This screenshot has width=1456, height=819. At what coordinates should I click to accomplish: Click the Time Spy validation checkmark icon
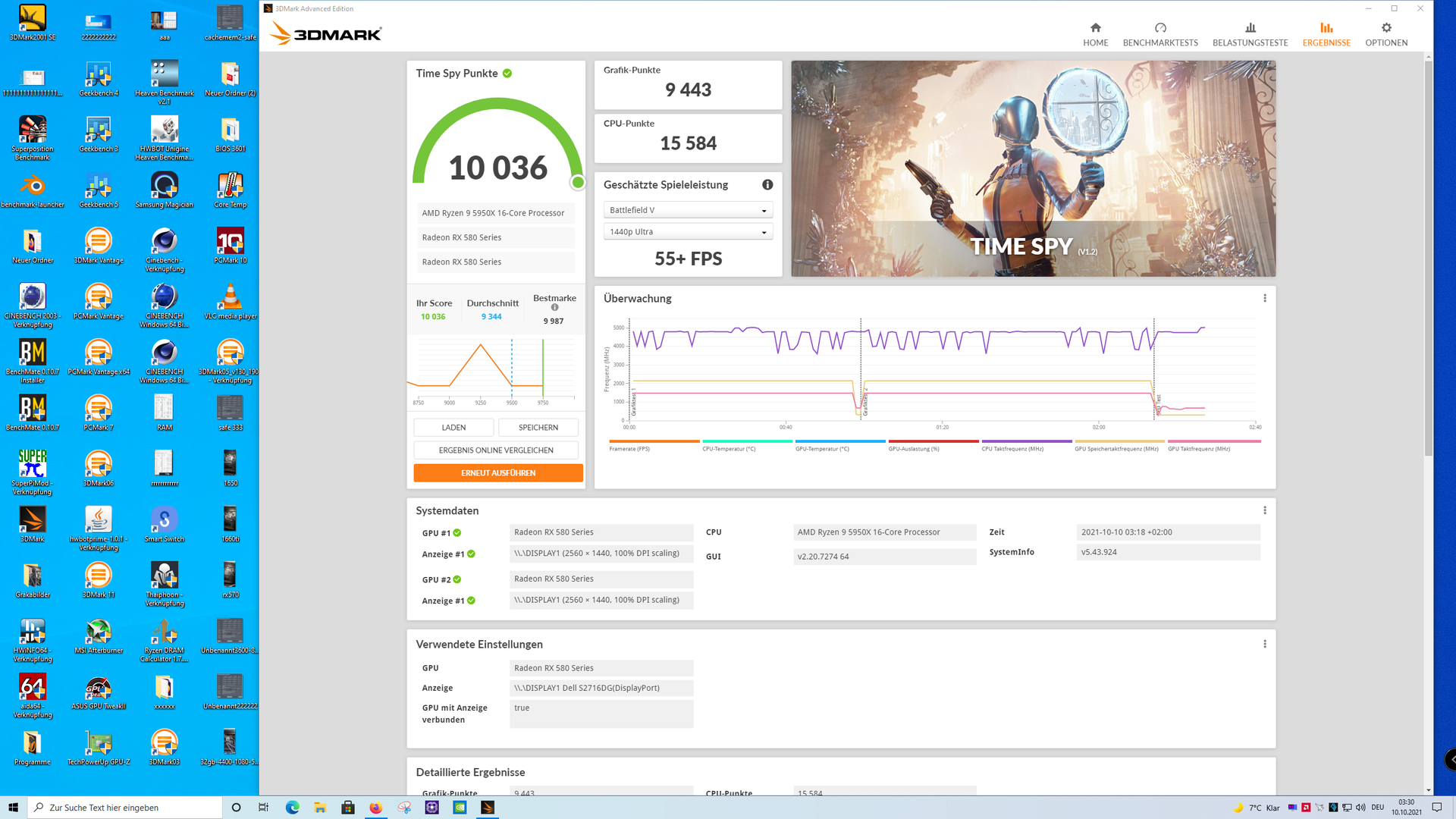pos(507,74)
